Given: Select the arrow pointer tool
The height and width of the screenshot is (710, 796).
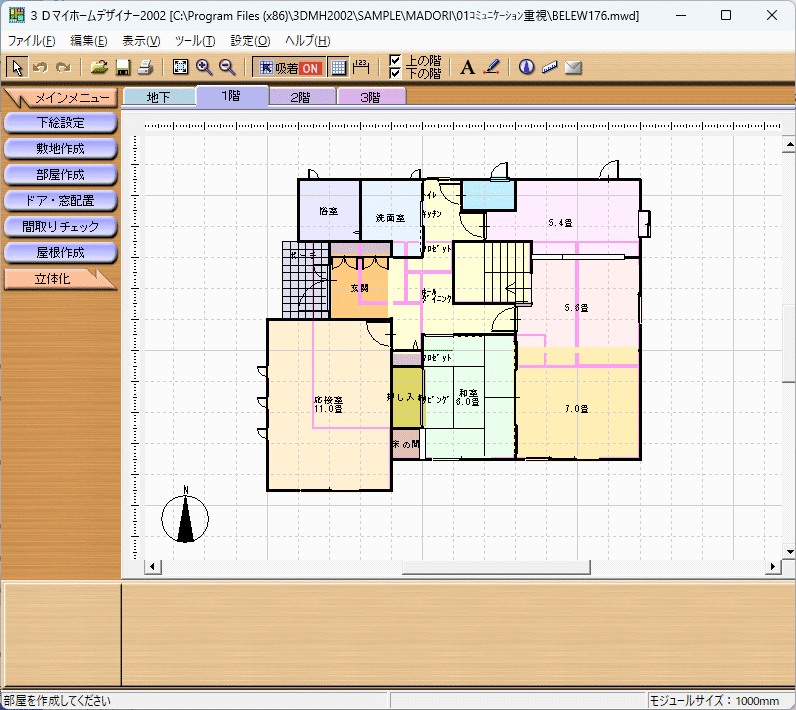Looking at the screenshot, I should (16, 67).
